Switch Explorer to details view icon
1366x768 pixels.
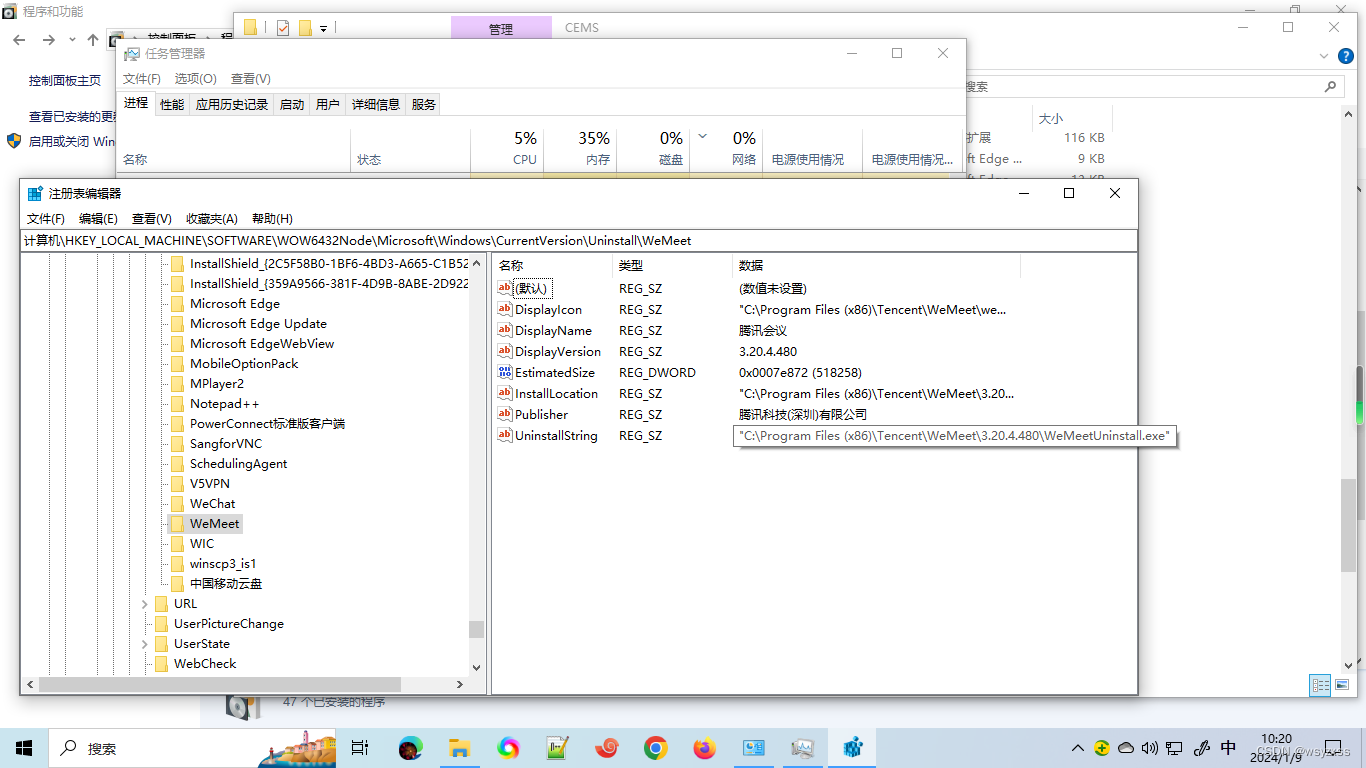[x=1320, y=685]
